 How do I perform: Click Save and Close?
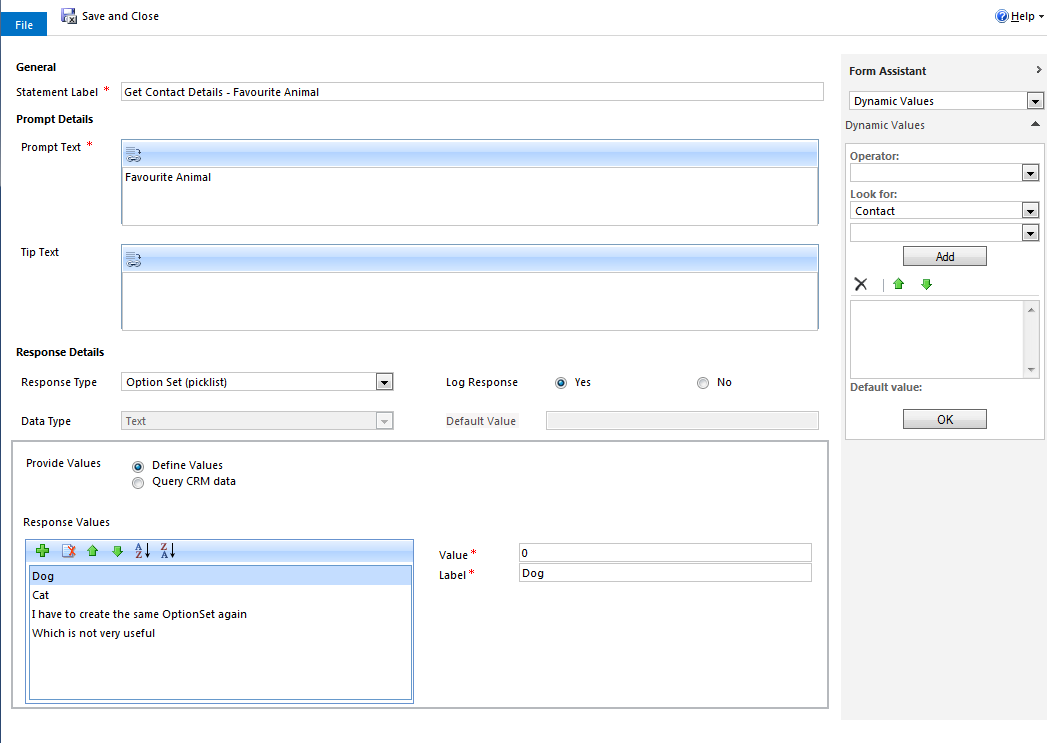(x=110, y=16)
